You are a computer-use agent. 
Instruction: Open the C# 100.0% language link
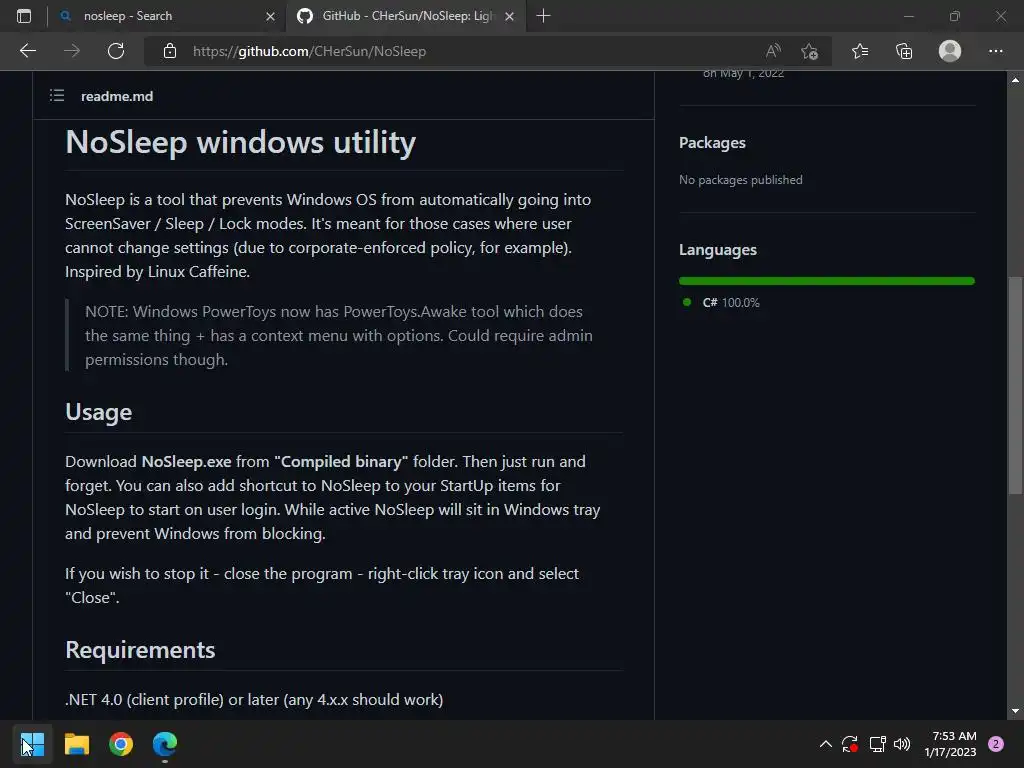[721, 302]
